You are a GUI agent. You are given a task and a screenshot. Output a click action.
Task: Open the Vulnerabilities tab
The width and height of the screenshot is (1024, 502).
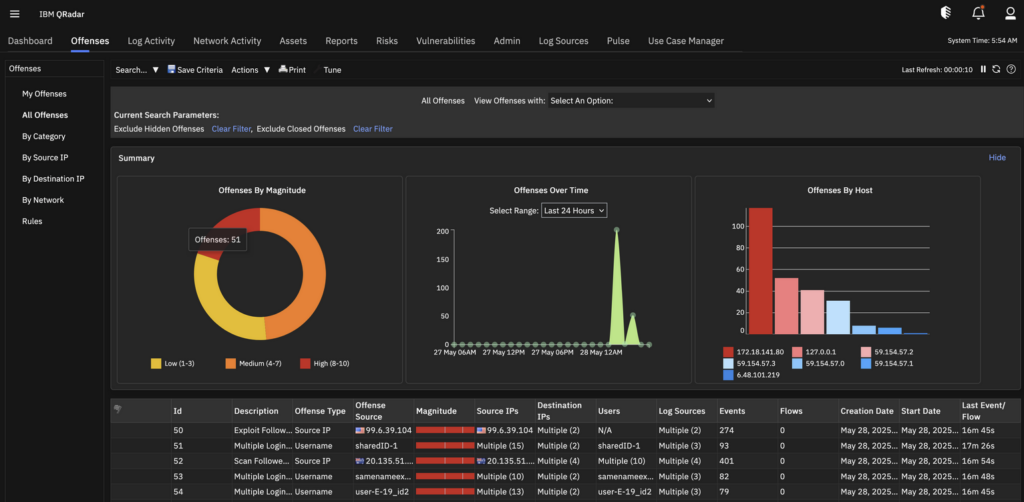point(445,40)
